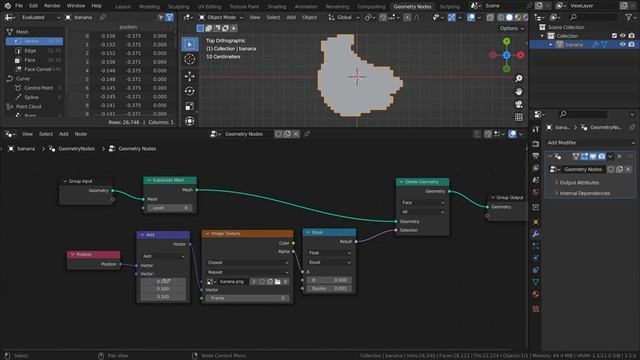The height and width of the screenshot is (360, 640).
Task: Adjust the Frame field on Image Texture
Action: tap(247, 298)
